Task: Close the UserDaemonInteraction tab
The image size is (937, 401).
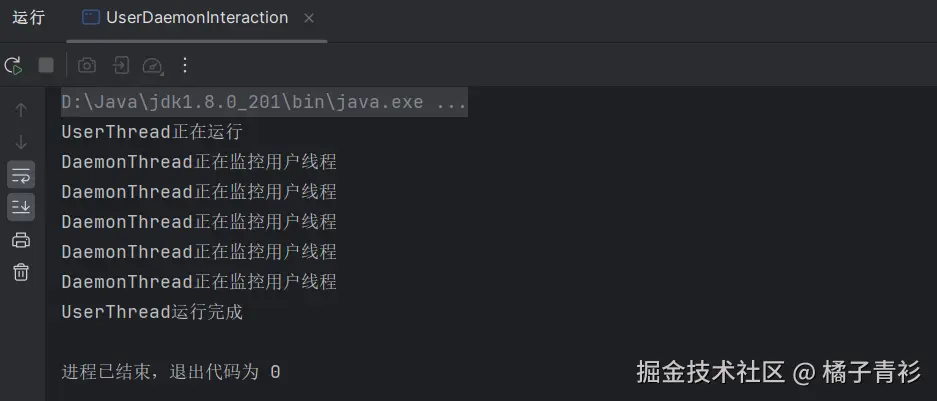Action: click(x=308, y=18)
